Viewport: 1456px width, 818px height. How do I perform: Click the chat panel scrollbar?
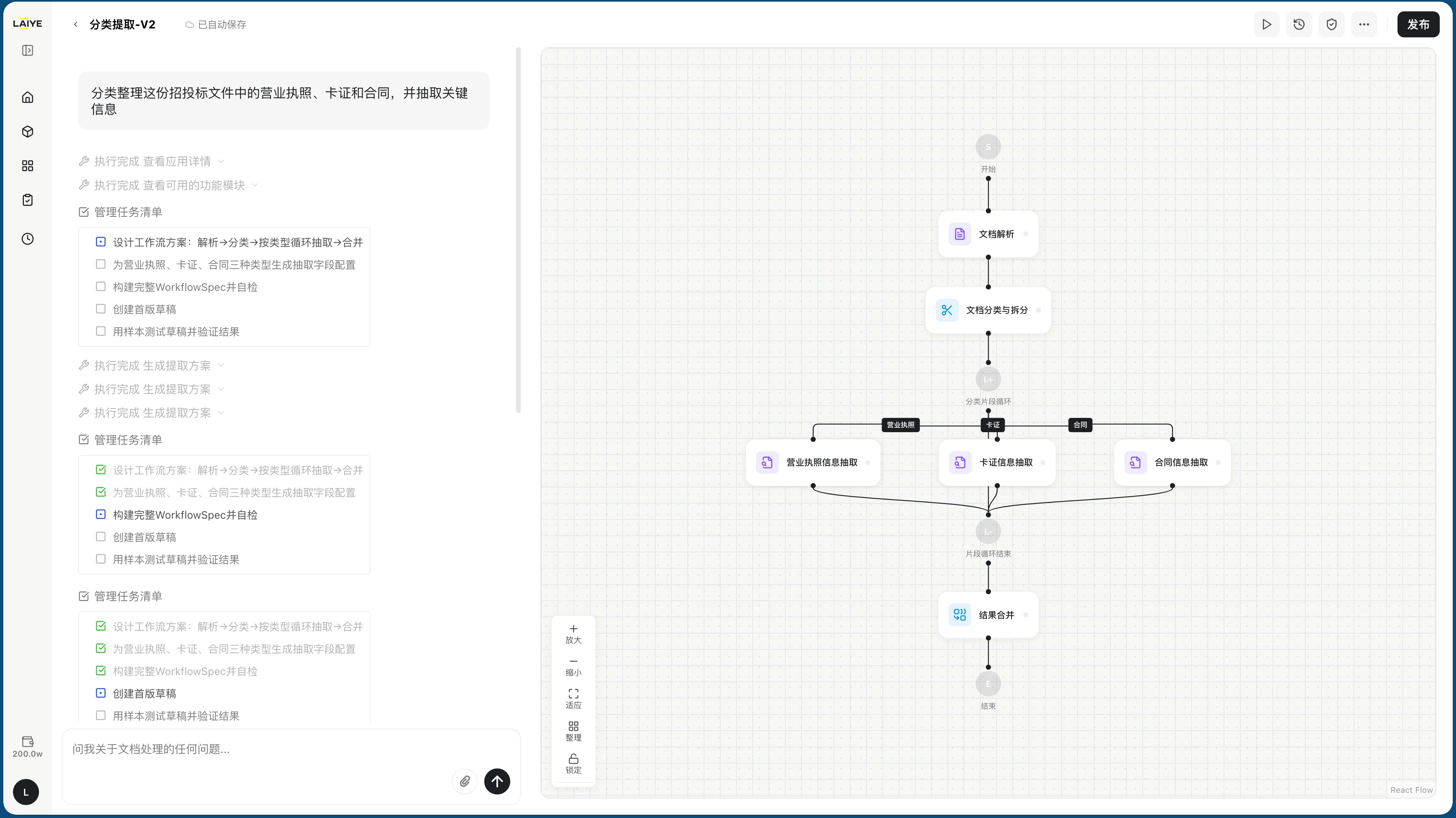click(518, 230)
